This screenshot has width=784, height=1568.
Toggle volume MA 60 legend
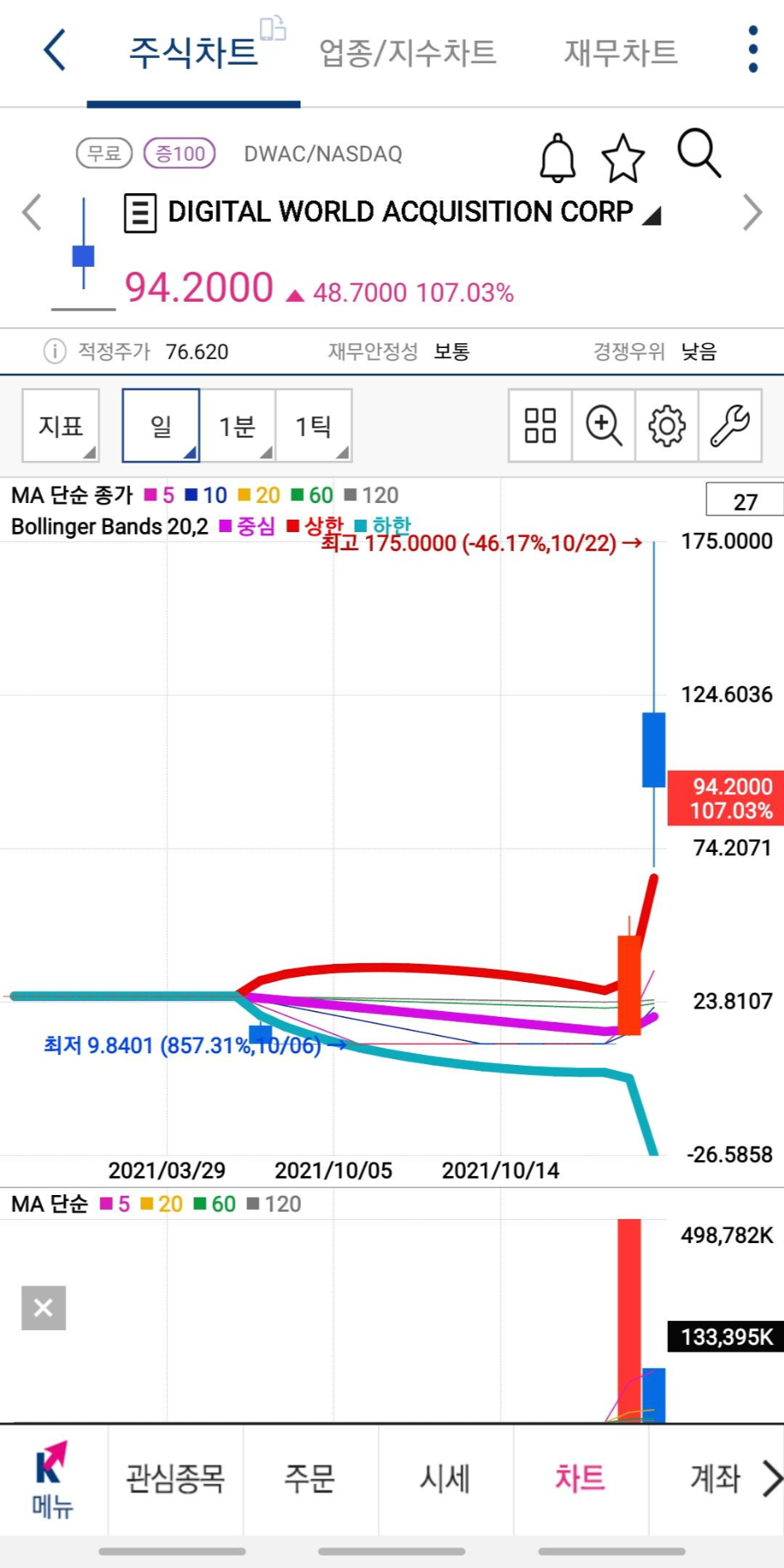[x=215, y=1204]
